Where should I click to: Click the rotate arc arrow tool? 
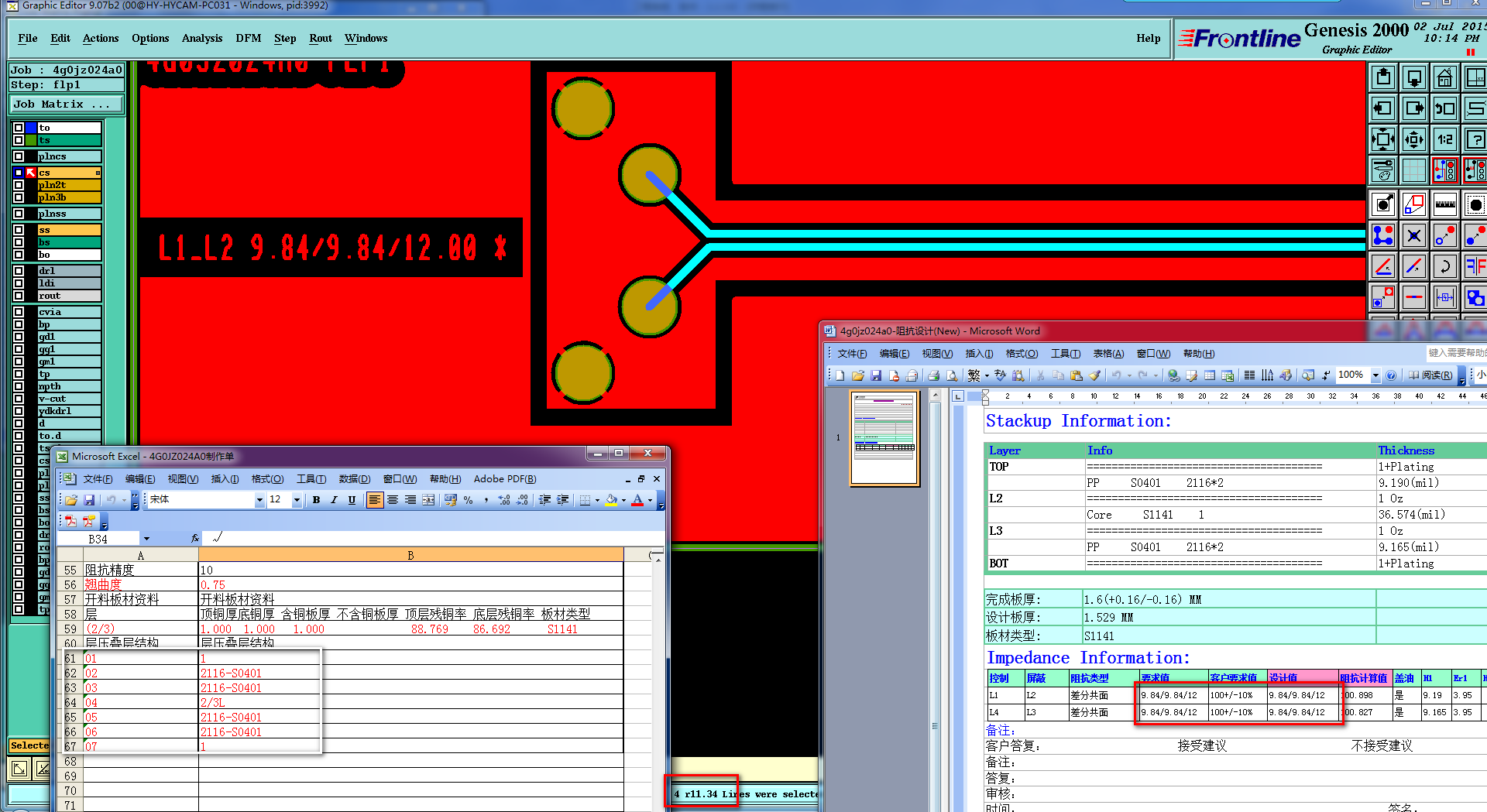point(1444,266)
